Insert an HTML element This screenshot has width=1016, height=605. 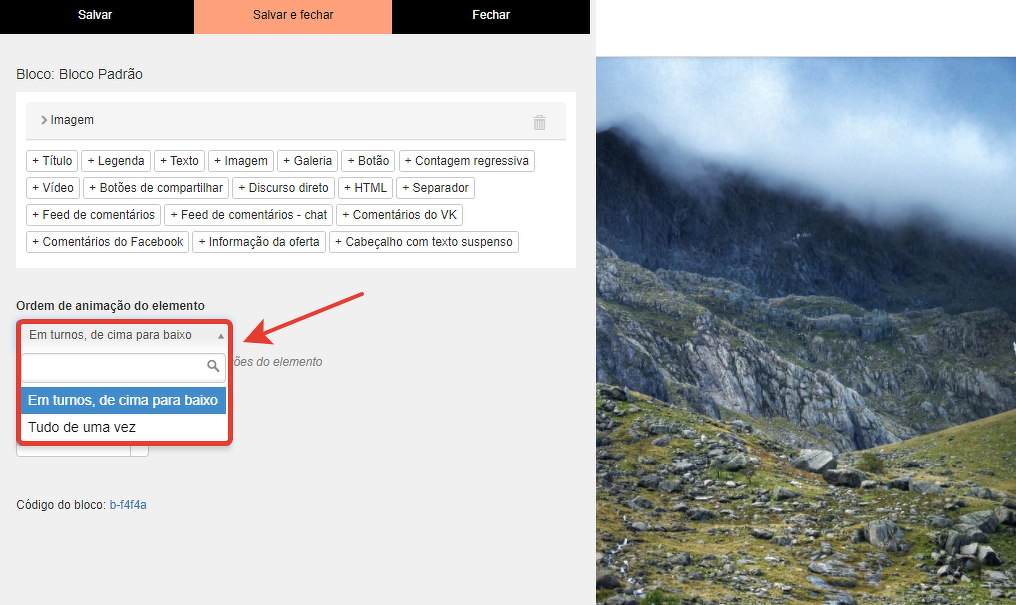pos(365,188)
